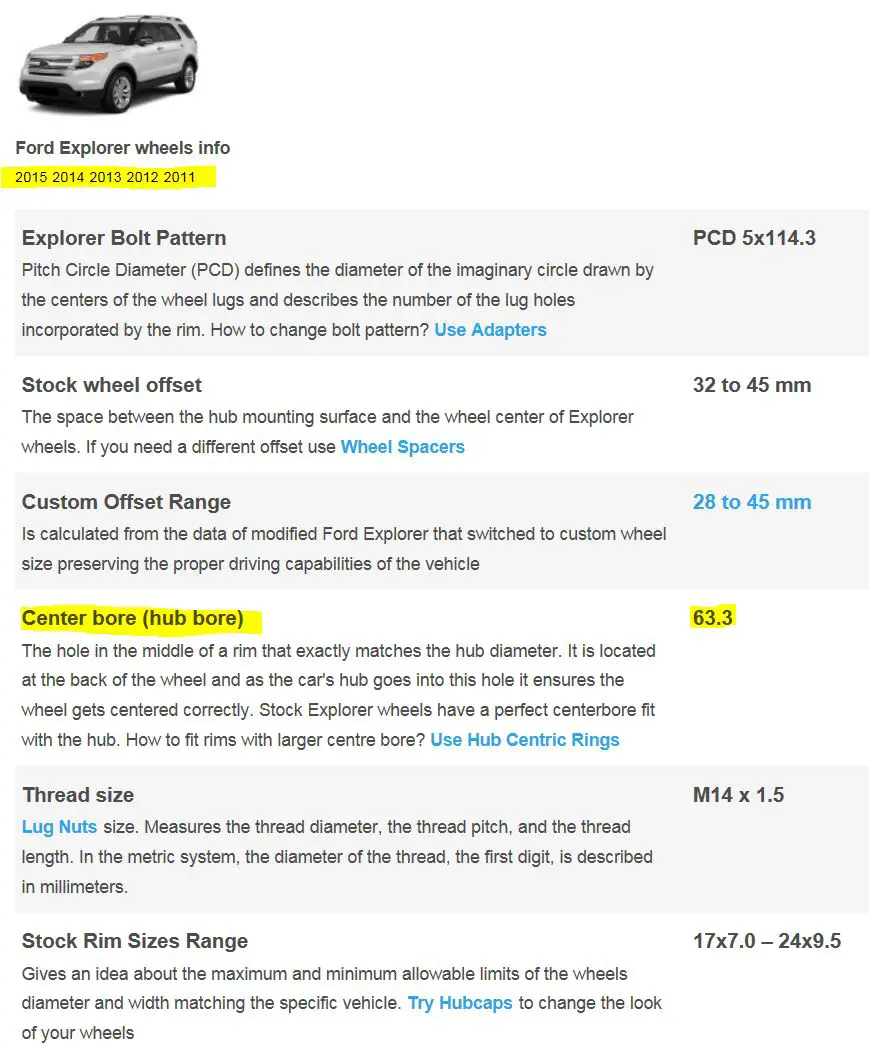
Task: Click the Stock wheel offset heading
Action: click(x=112, y=385)
